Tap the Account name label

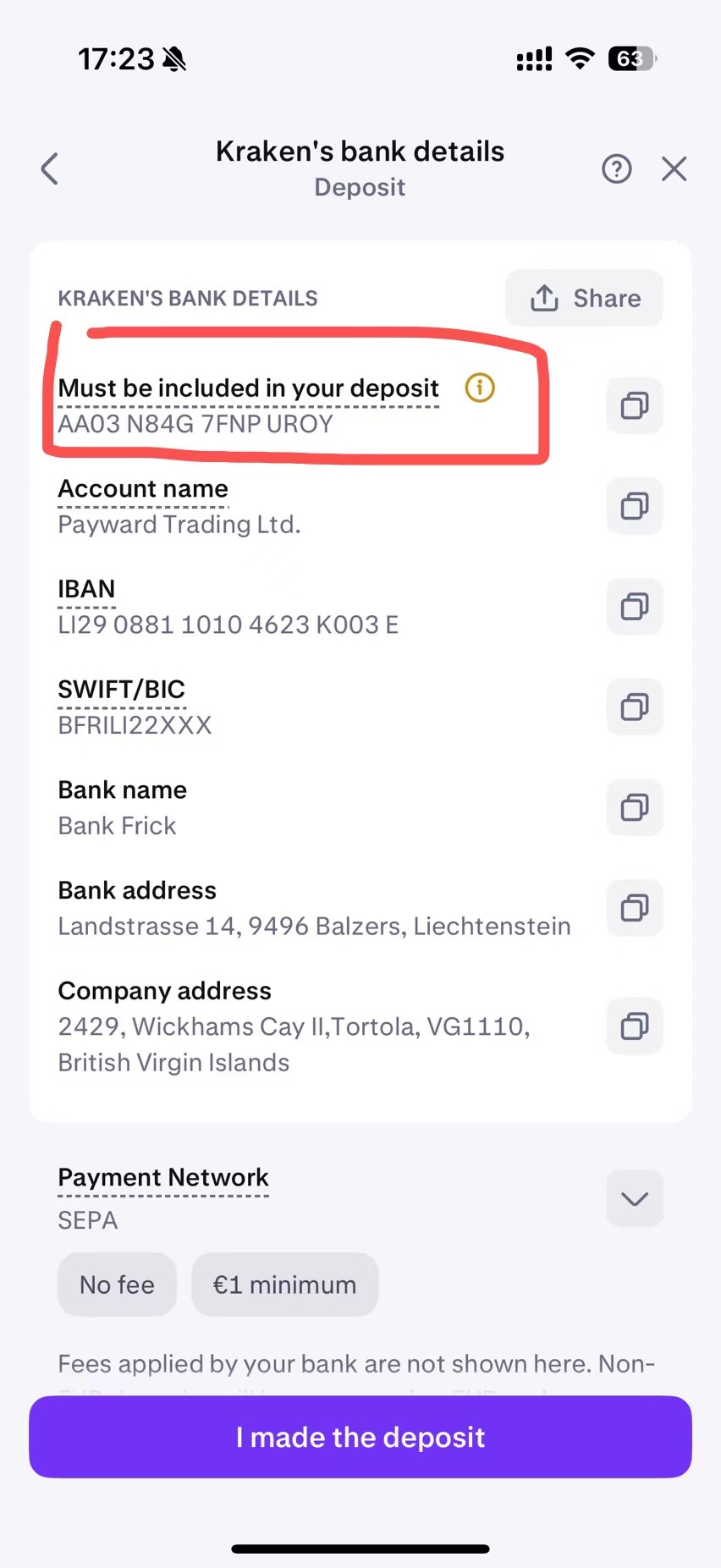tap(143, 489)
